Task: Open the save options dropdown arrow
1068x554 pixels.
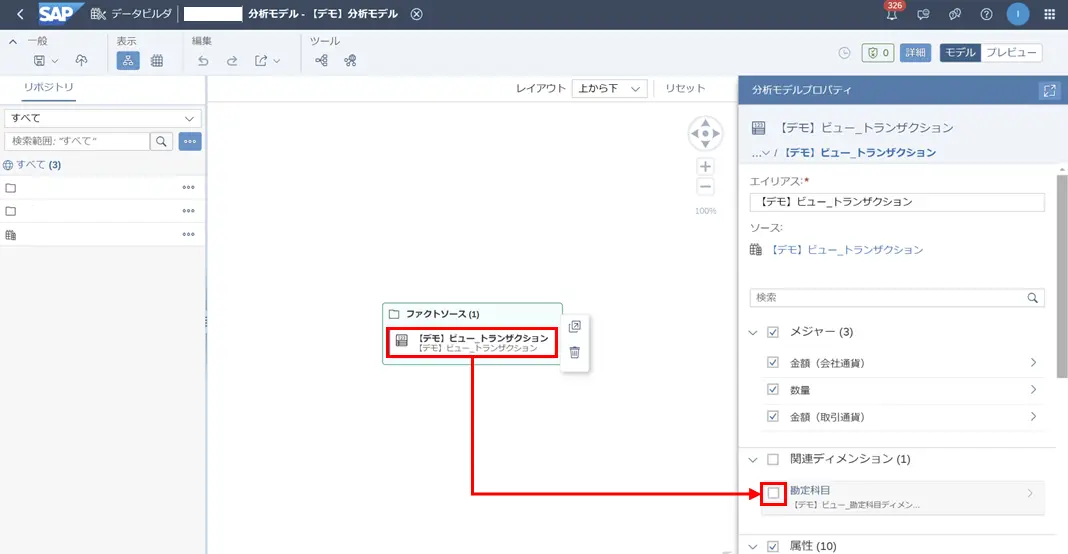Action: click(55, 61)
